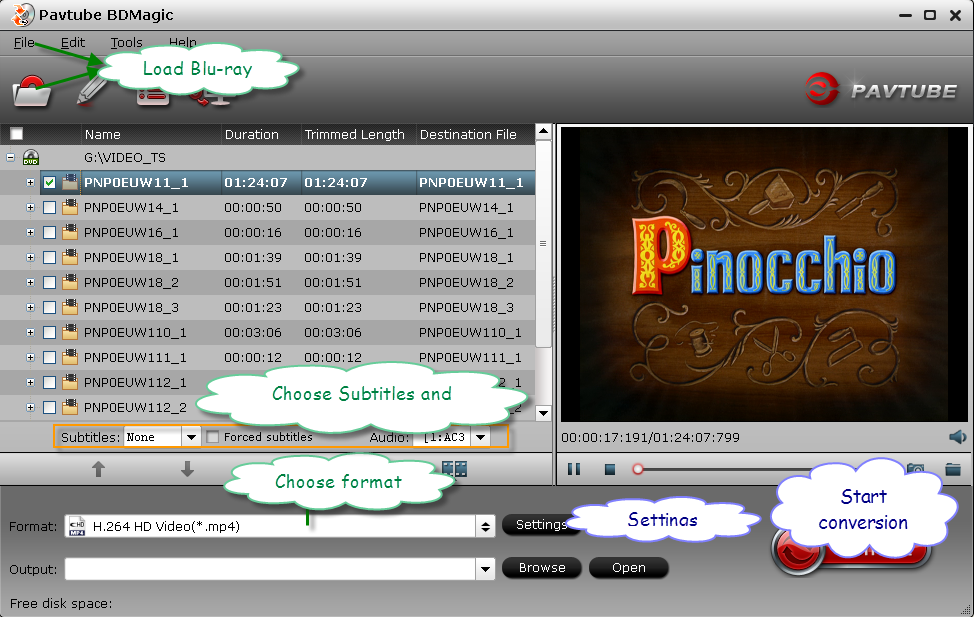Expand the PNP0EUW16_1 row
Image resolution: width=974 pixels, height=617 pixels.
coord(30,232)
